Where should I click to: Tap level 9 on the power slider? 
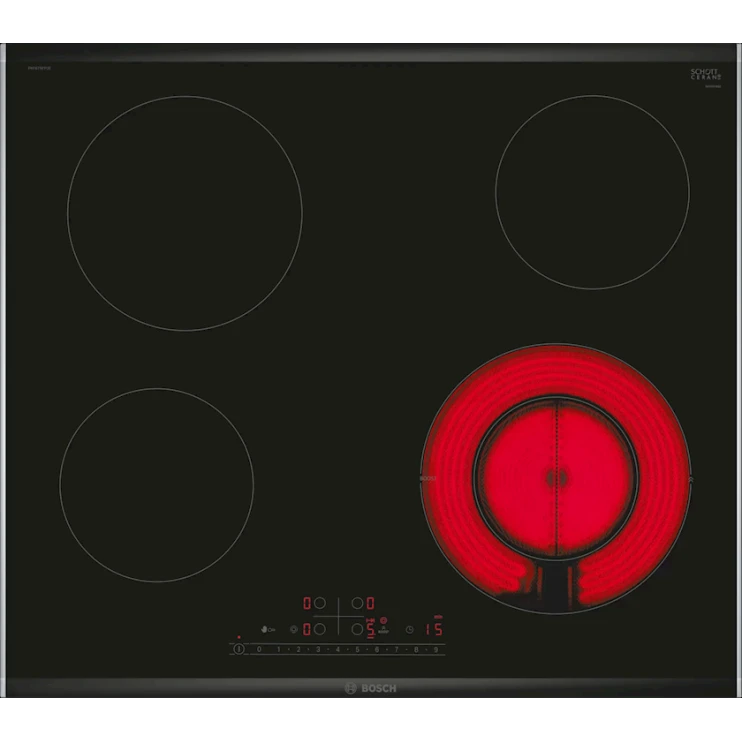(435, 650)
